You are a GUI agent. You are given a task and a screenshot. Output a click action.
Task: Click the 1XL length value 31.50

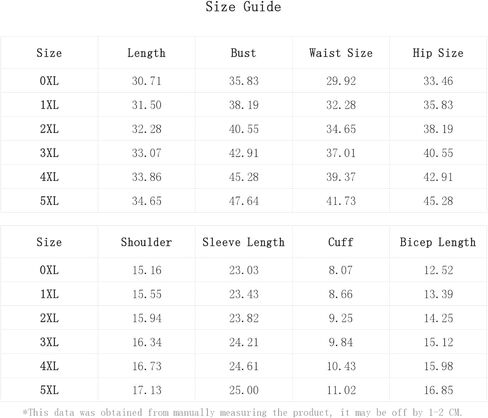coord(146,105)
